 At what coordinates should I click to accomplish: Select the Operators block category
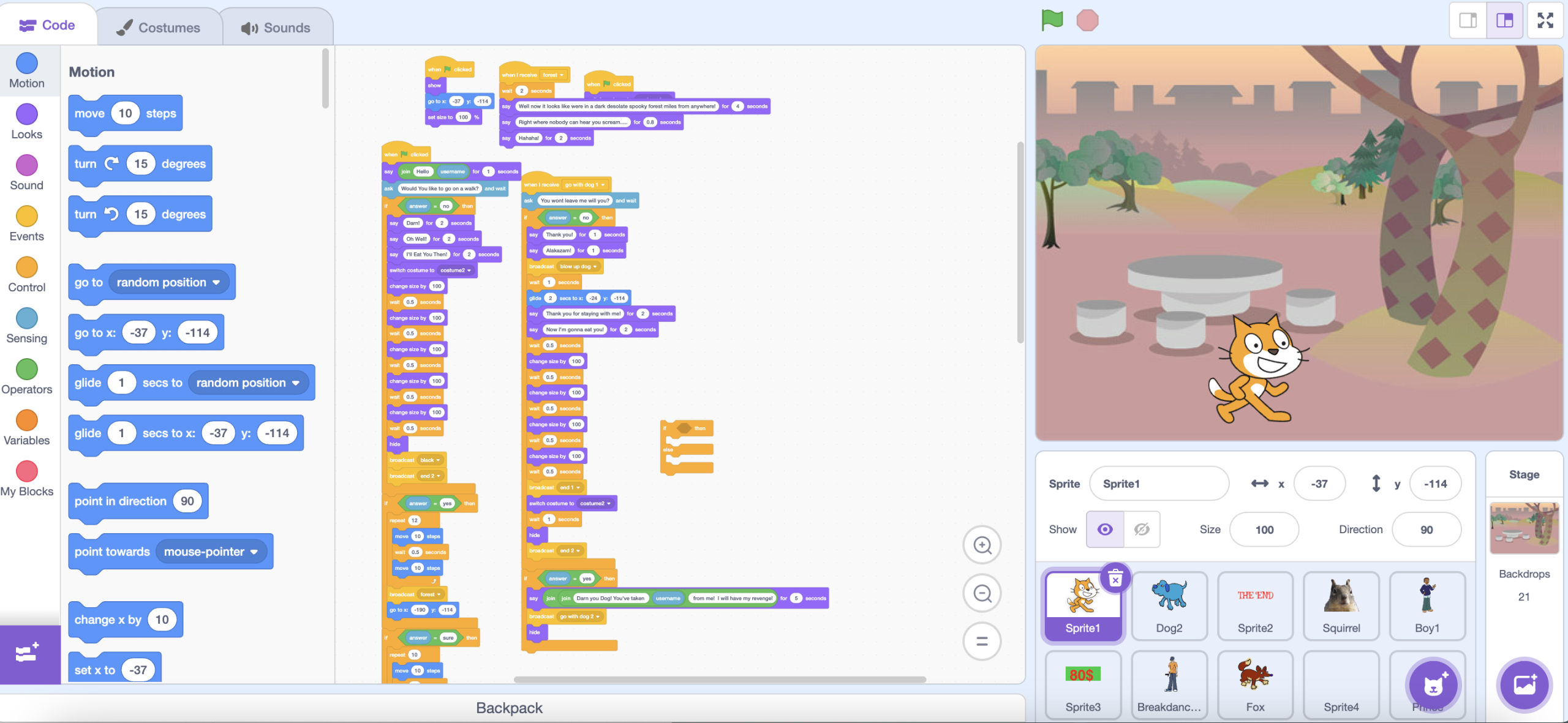click(27, 377)
